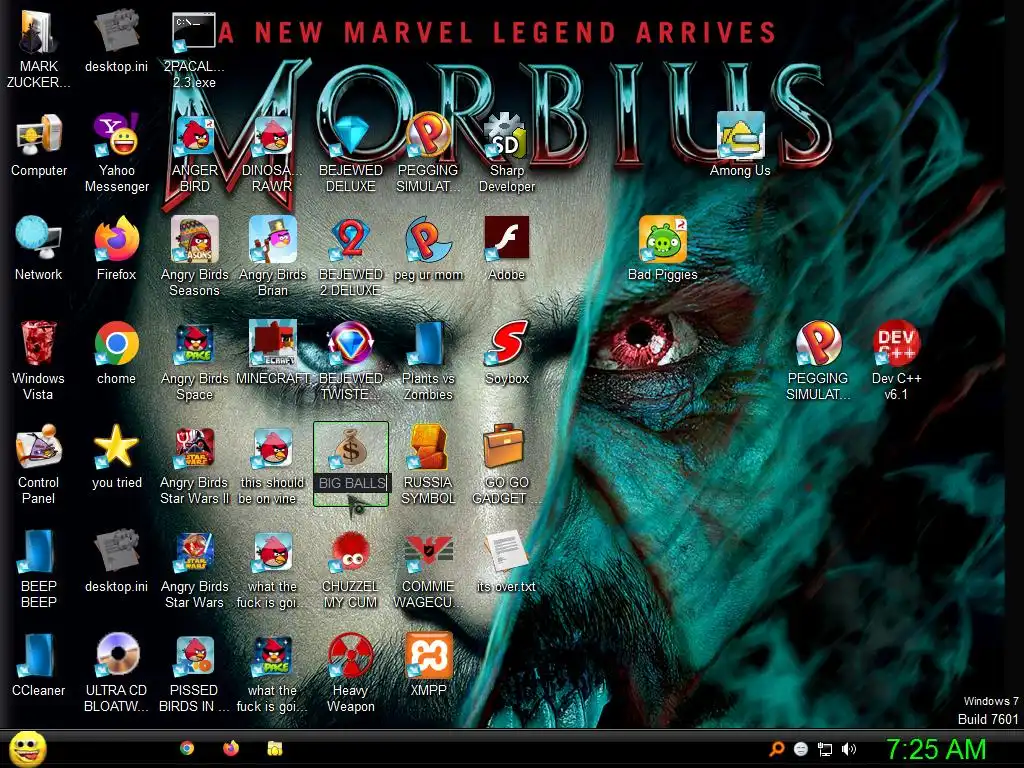
Task: Open the Network desktop icon
Action: (39, 238)
